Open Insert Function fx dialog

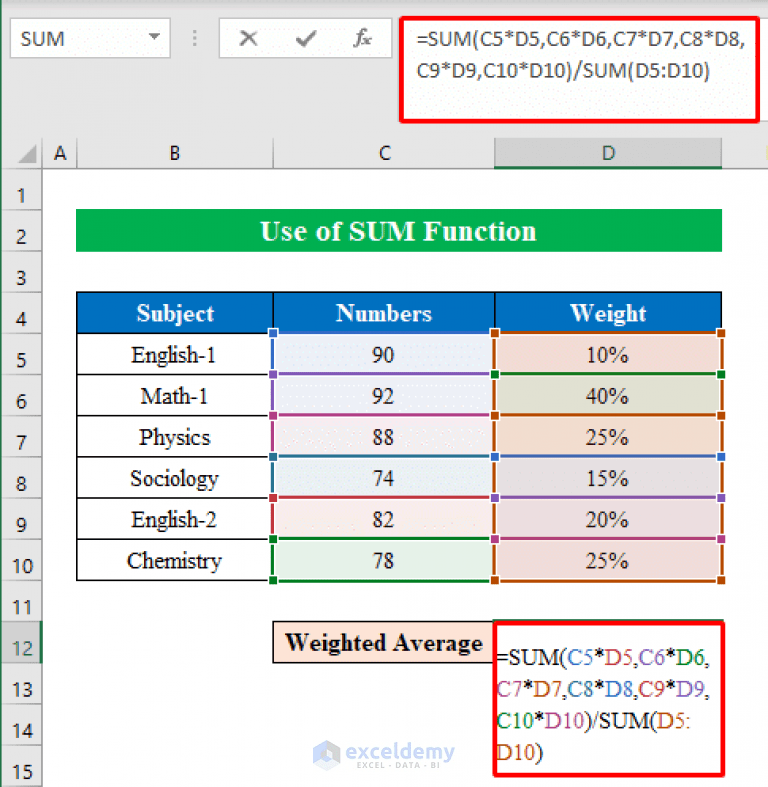click(362, 38)
